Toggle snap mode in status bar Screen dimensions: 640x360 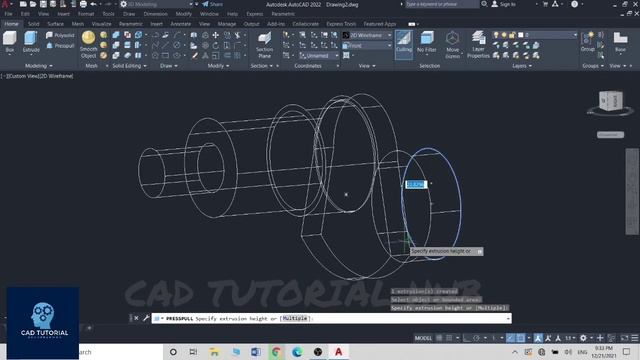[449, 338]
